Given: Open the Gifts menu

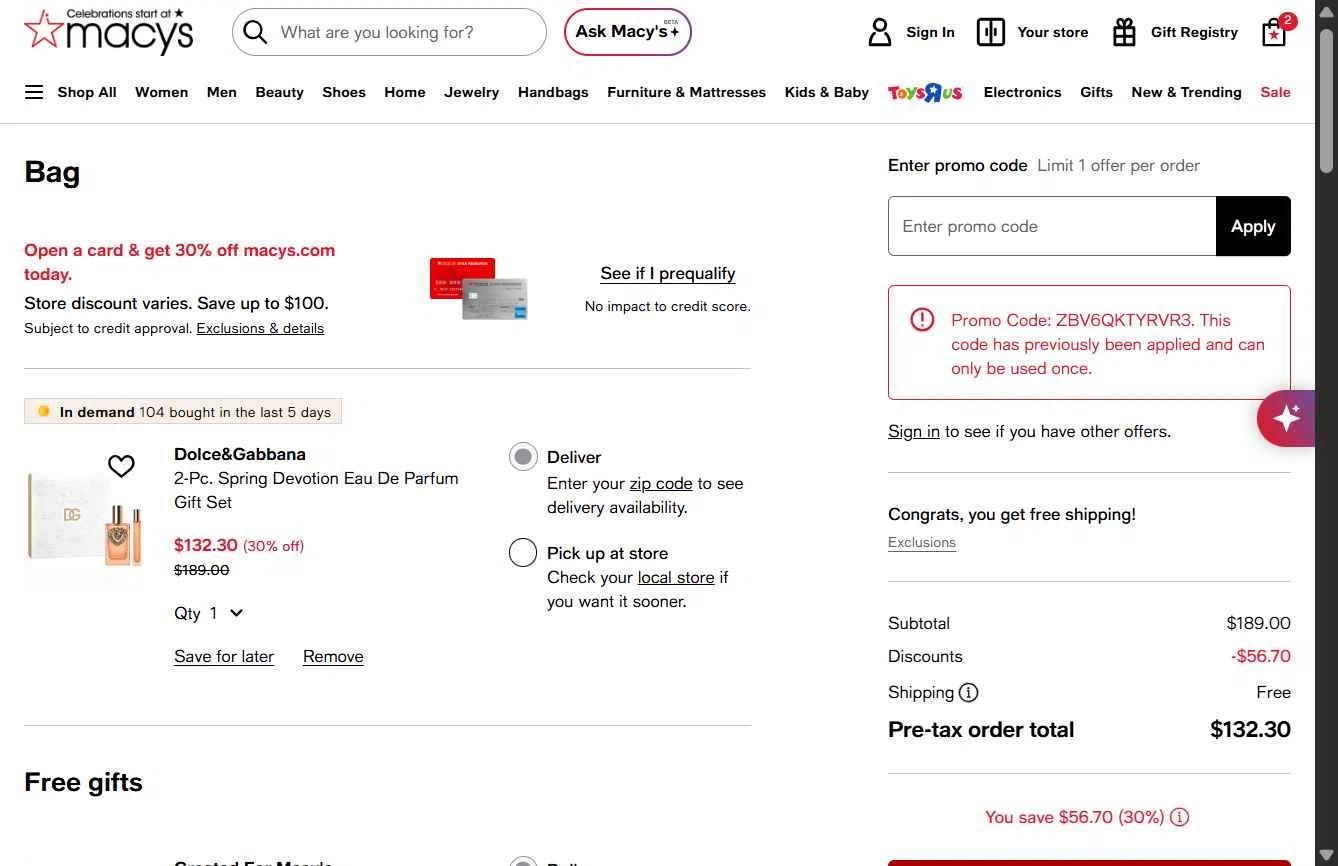Looking at the screenshot, I should coord(1096,92).
